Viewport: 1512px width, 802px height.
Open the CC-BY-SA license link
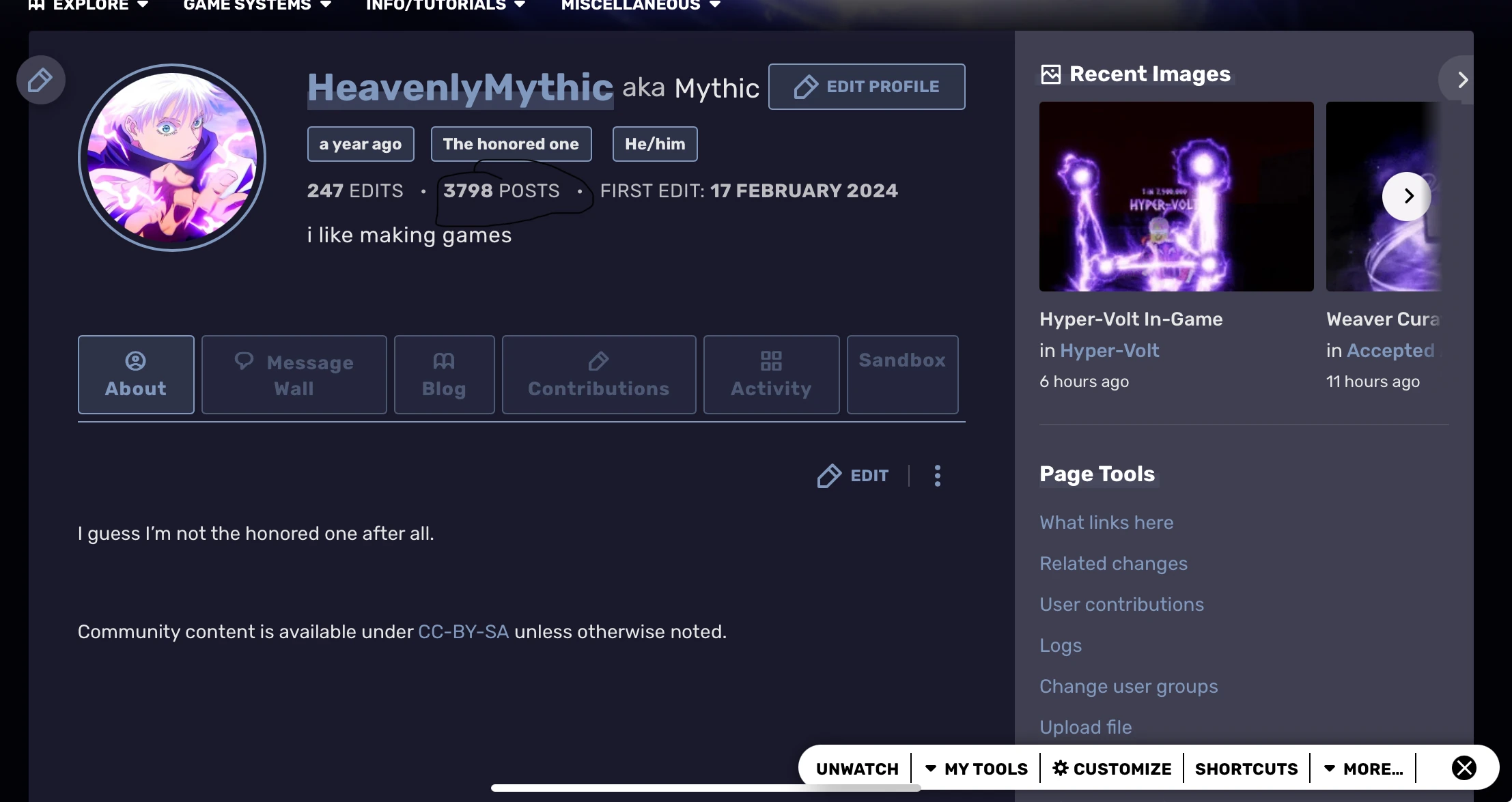(463, 631)
